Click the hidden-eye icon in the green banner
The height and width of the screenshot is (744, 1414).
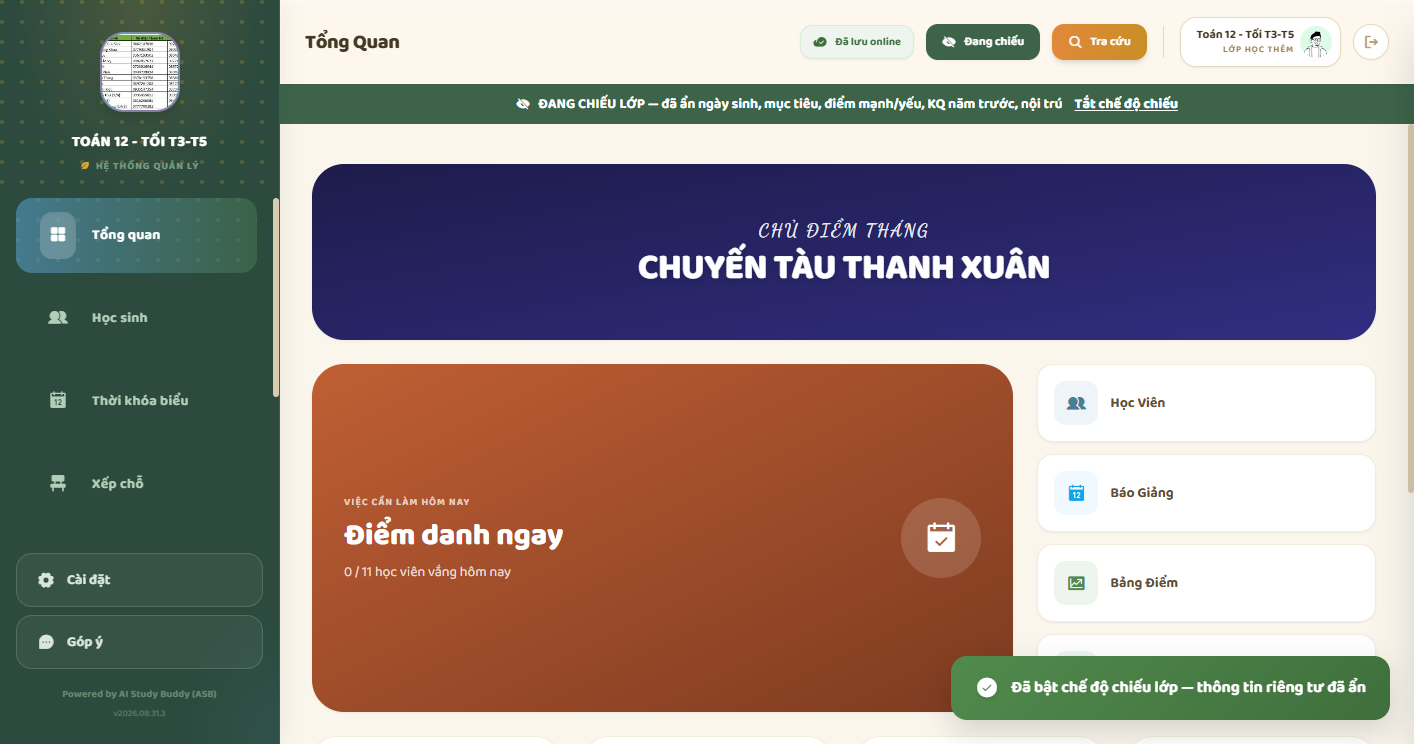click(x=523, y=104)
